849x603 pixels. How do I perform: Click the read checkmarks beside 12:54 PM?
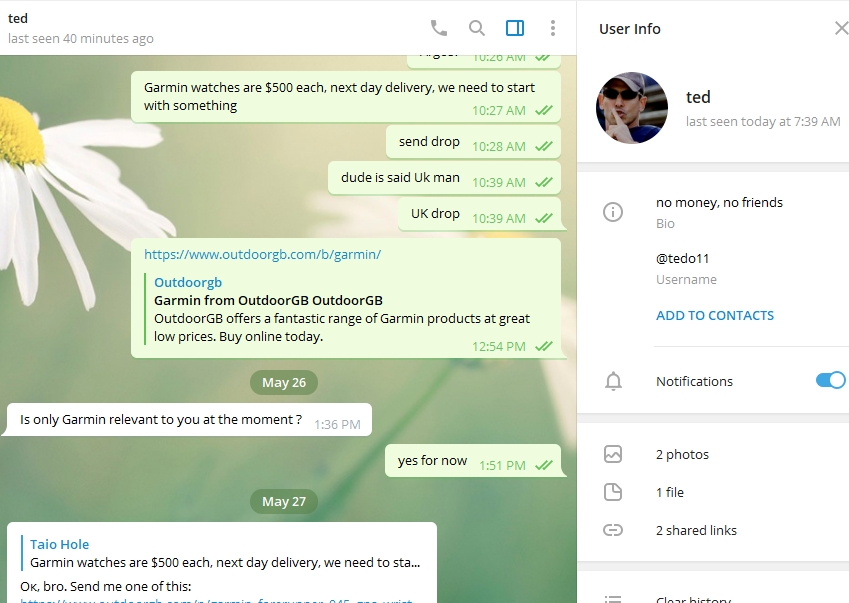(x=544, y=346)
